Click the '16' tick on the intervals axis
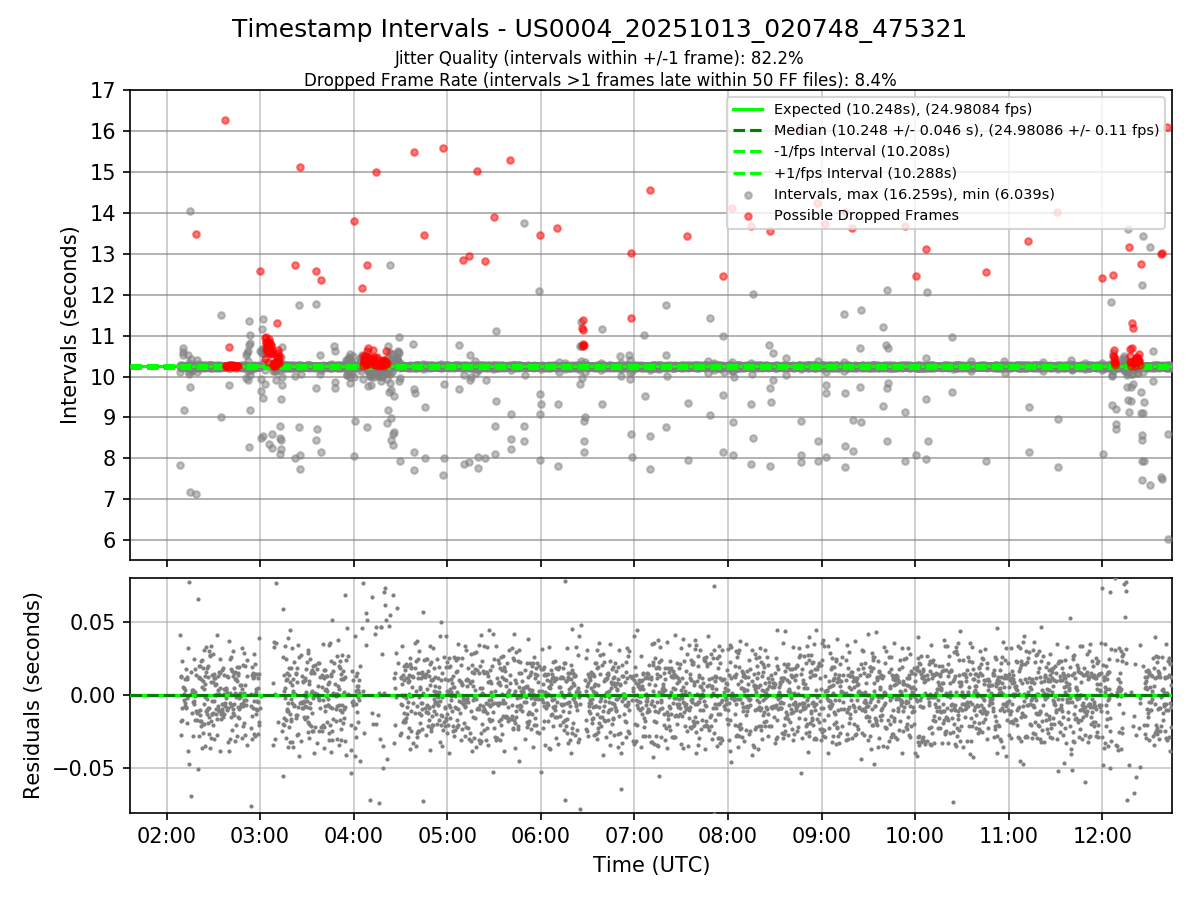Image resolution: width=1200 pixels, height=900 pixels. pos(104,132)
